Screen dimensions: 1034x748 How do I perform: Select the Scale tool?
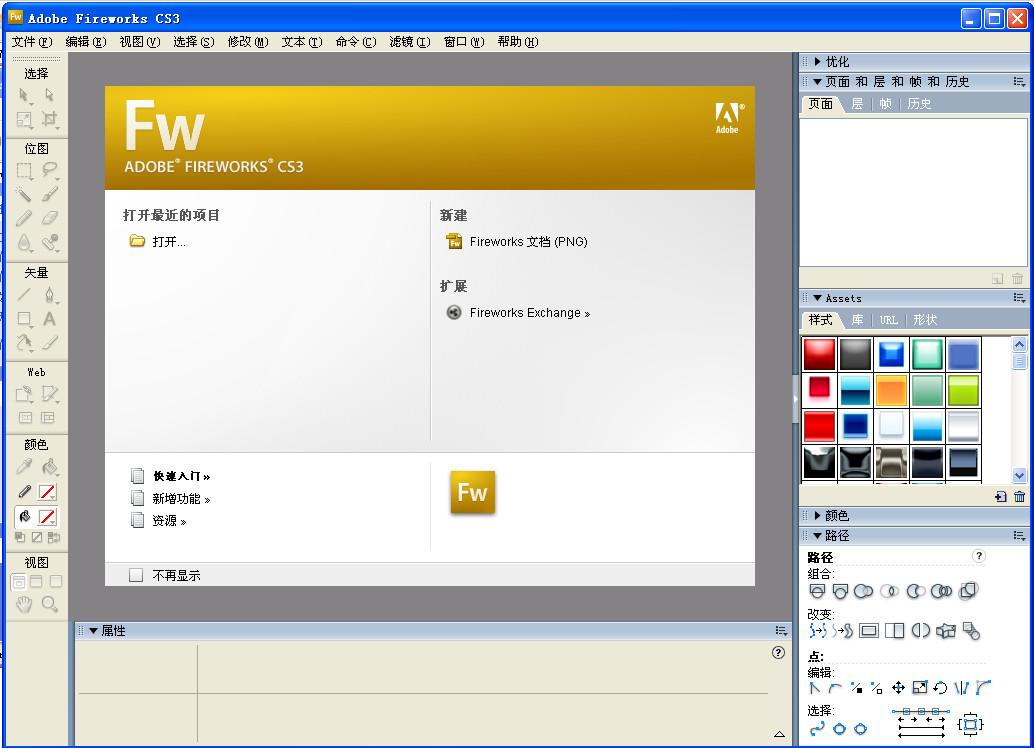click(x=24, y=119)
